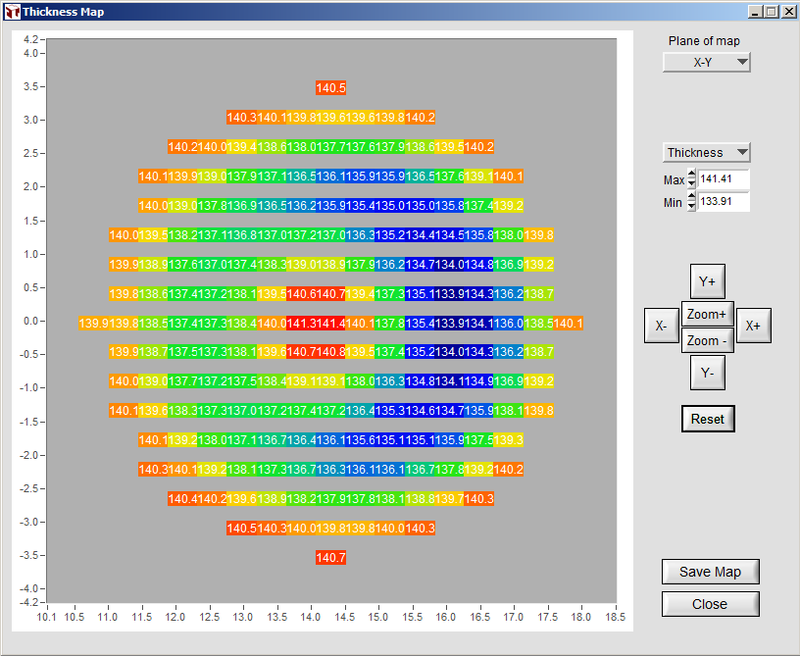This screenshot has width=800, height=656.
Task: Pick the 135.6 map cell
Action: click(x=360, y=440)
